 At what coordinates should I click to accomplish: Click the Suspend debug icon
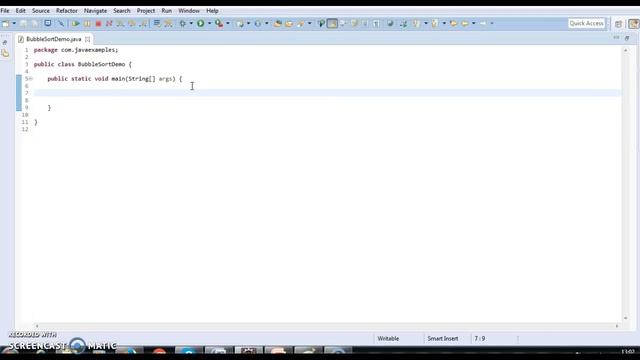(87, 24)
